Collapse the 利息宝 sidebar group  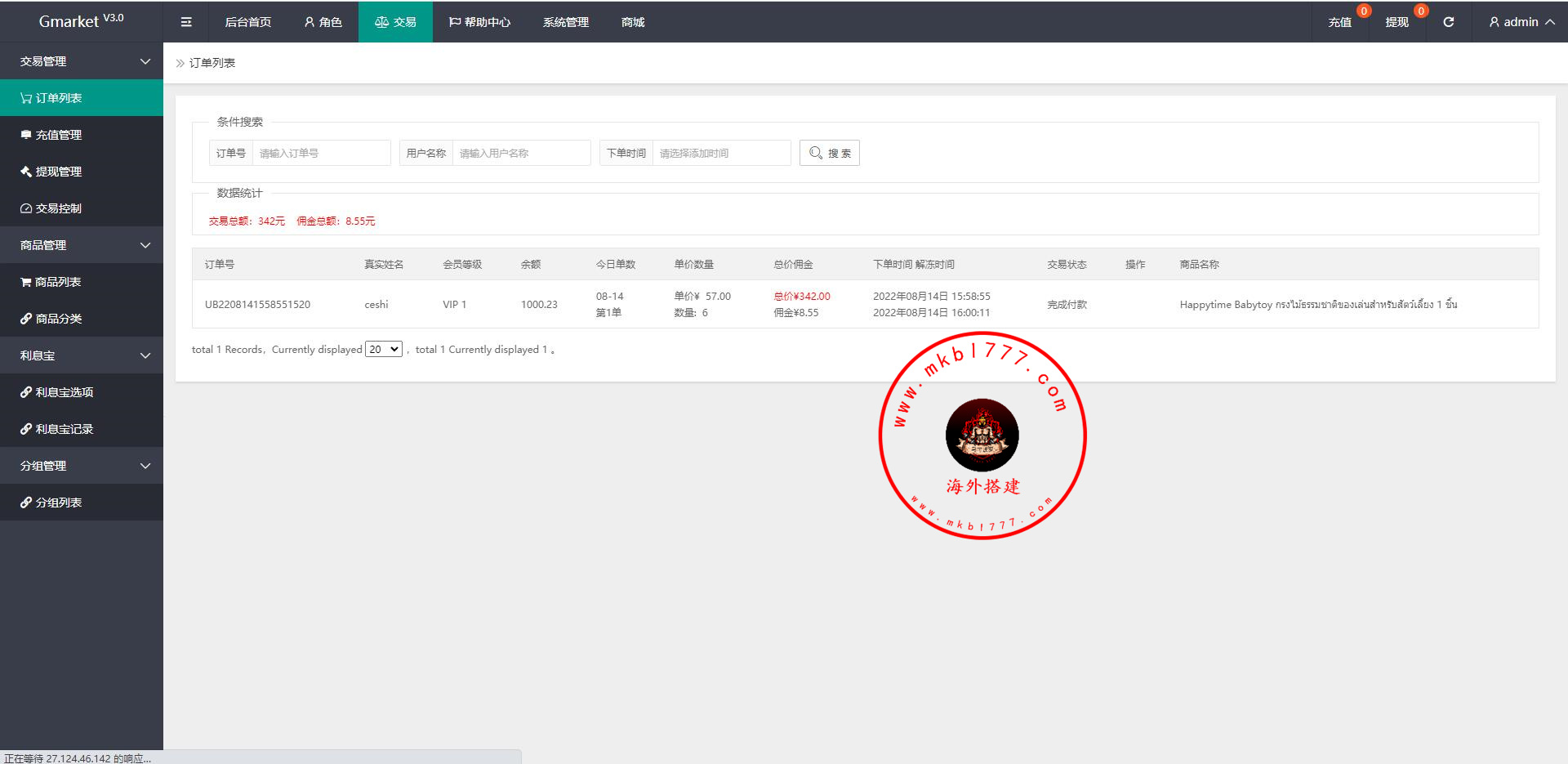tap(82, 355)
